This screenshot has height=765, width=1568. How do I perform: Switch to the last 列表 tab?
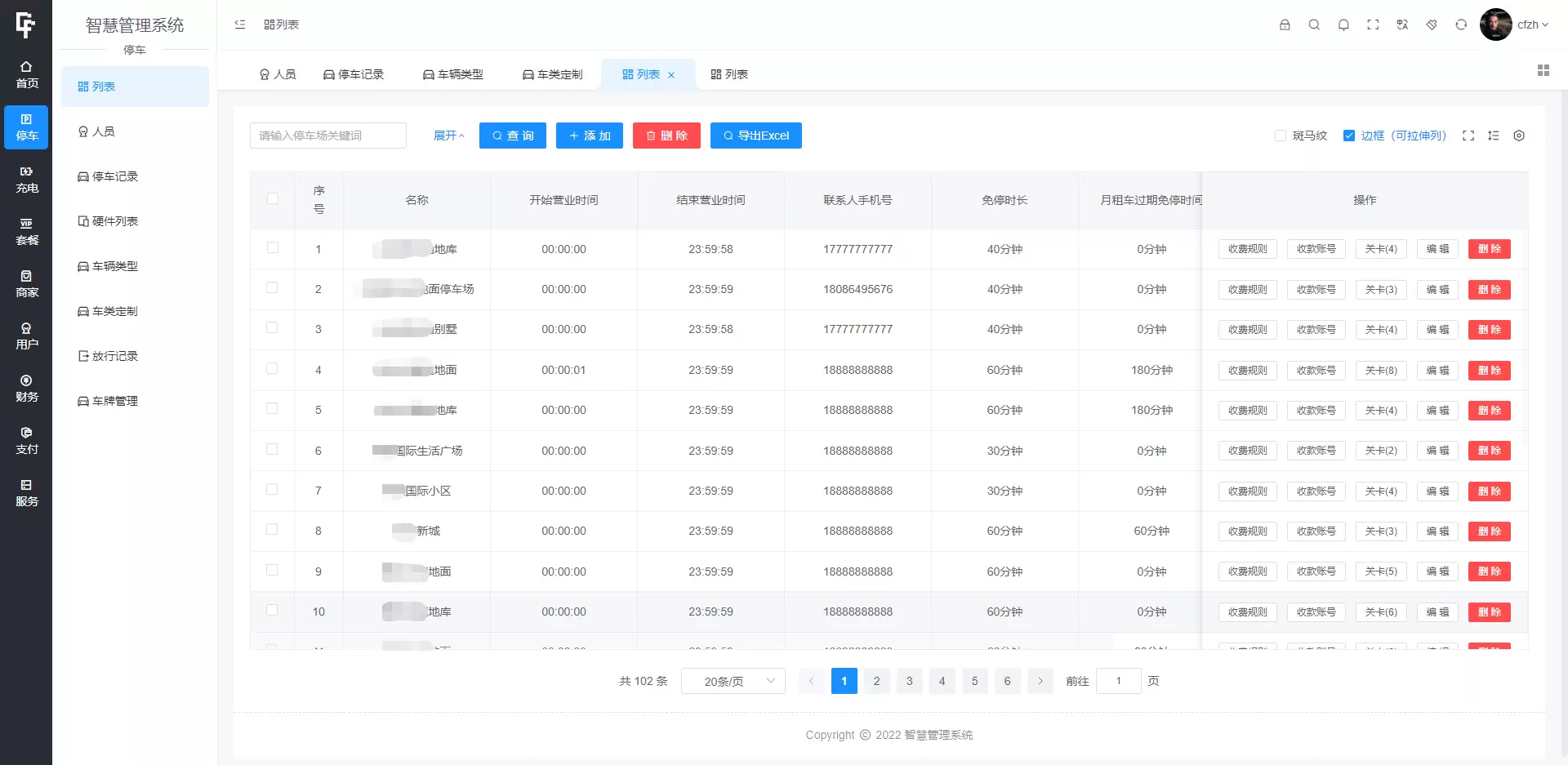coord(729,74)
